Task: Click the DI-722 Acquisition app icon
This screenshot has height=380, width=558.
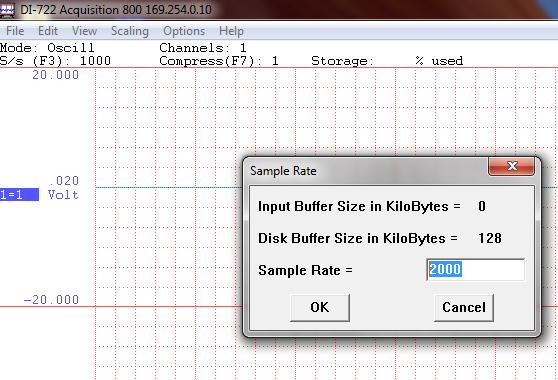Action: point(7,10)
